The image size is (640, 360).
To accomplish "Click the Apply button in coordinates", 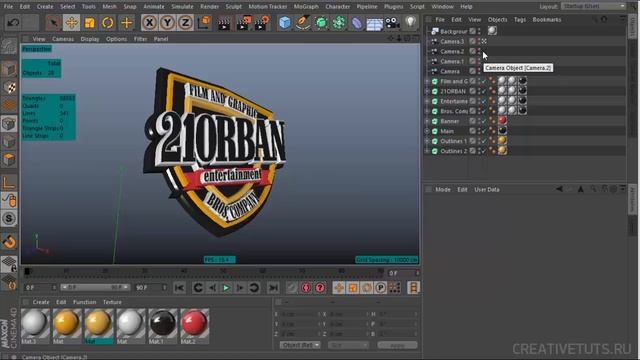I will [x=397, y=345].
